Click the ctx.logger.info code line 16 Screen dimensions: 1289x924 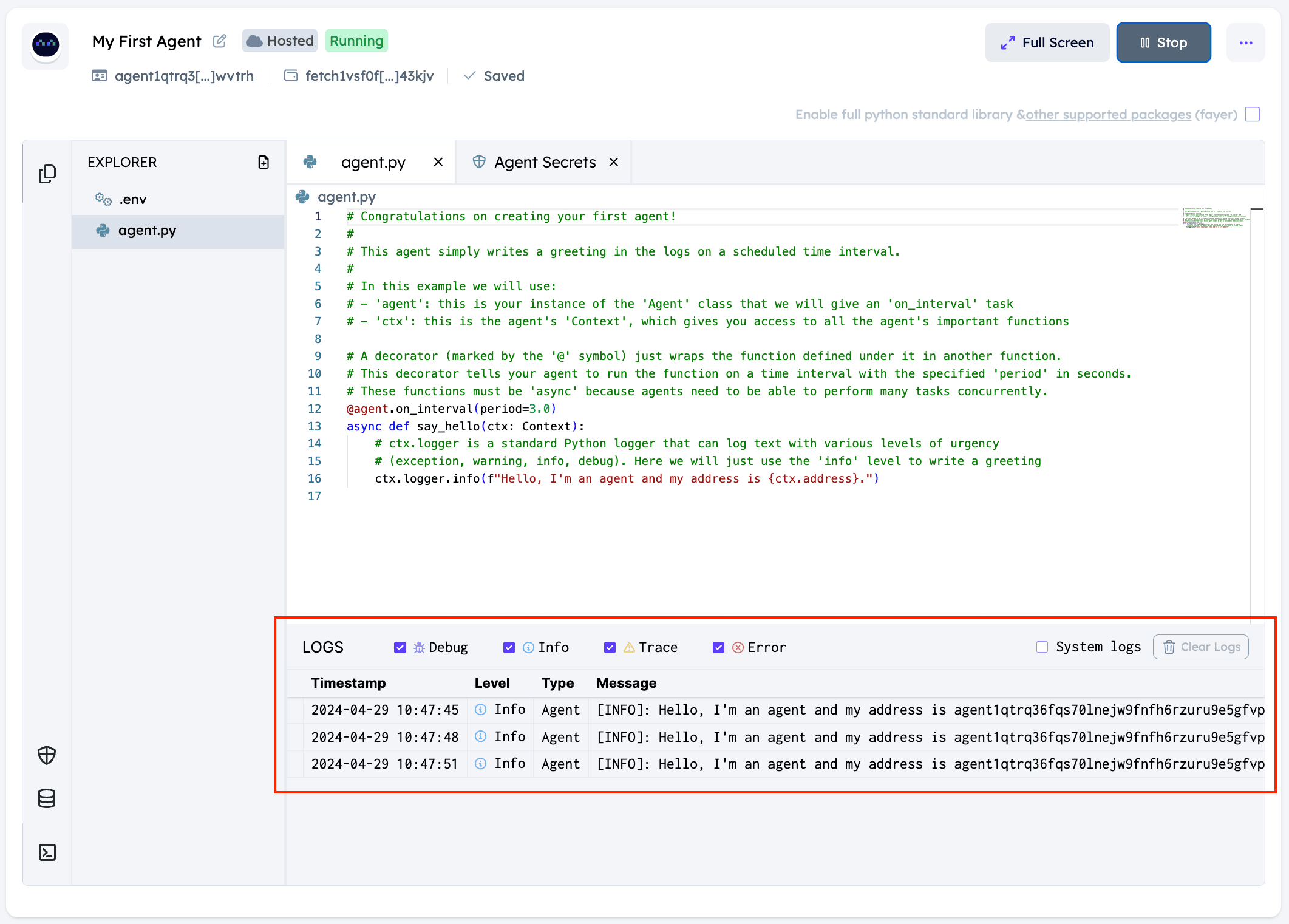pyautogui.click(x=627, y=478)
